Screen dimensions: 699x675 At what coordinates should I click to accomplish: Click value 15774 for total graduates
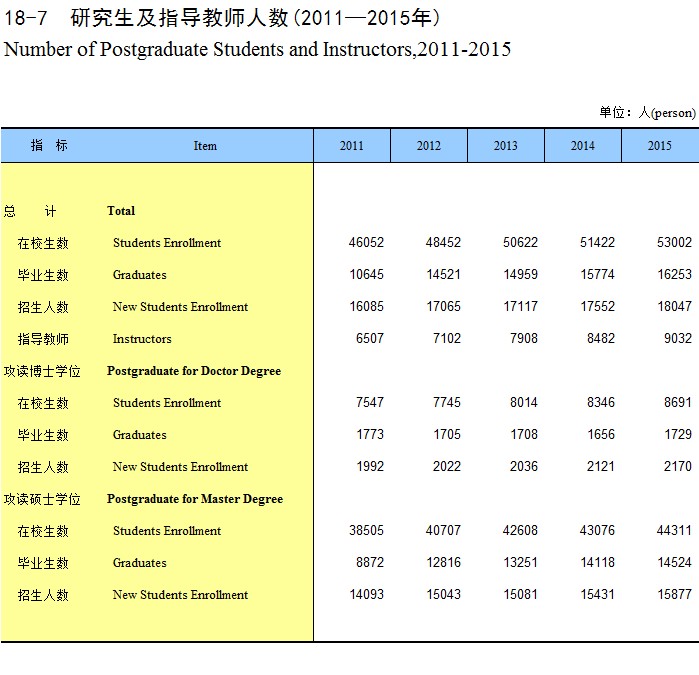[x=597, y=274]
